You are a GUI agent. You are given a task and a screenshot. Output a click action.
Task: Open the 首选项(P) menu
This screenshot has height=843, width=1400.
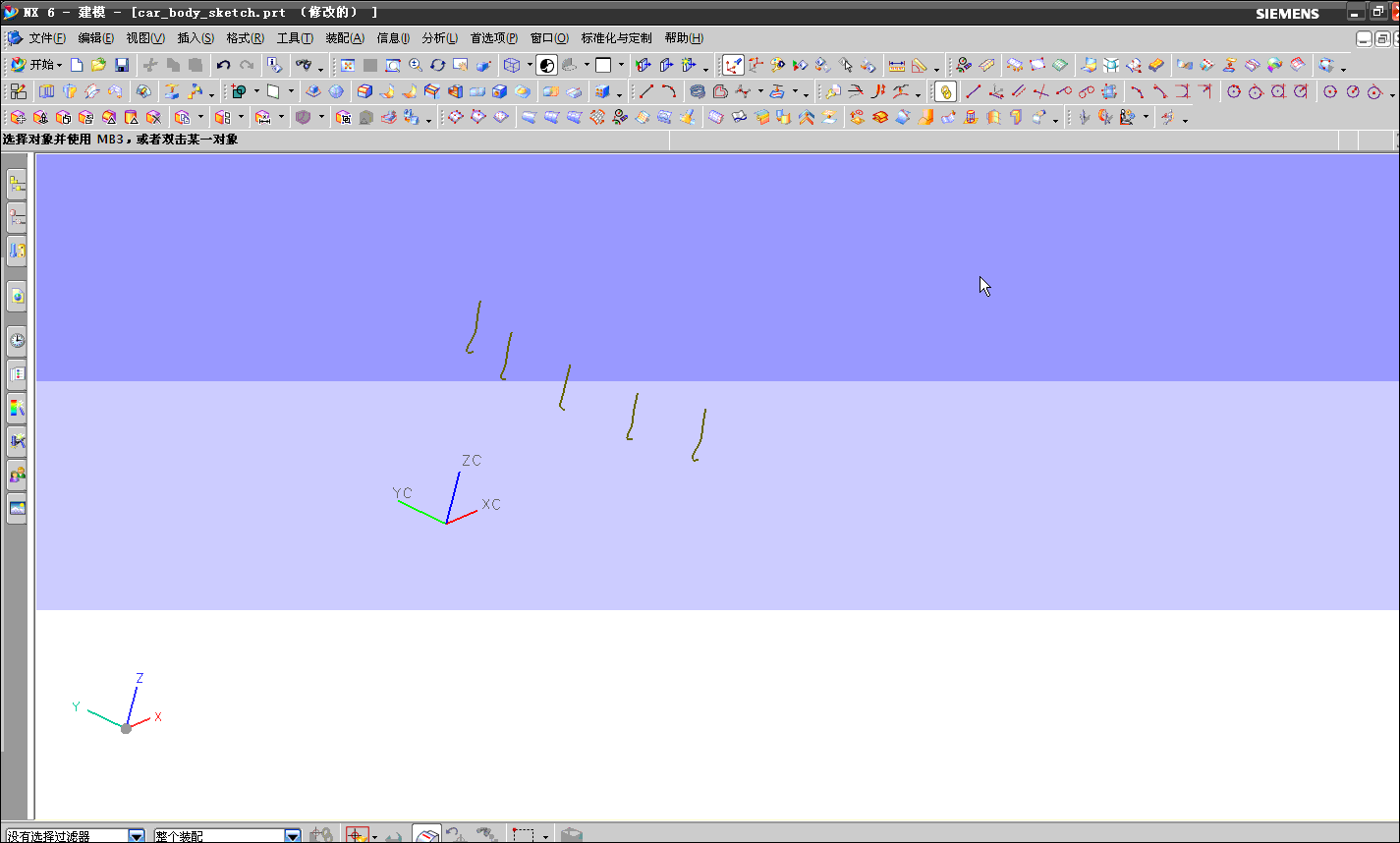(494, 38)
